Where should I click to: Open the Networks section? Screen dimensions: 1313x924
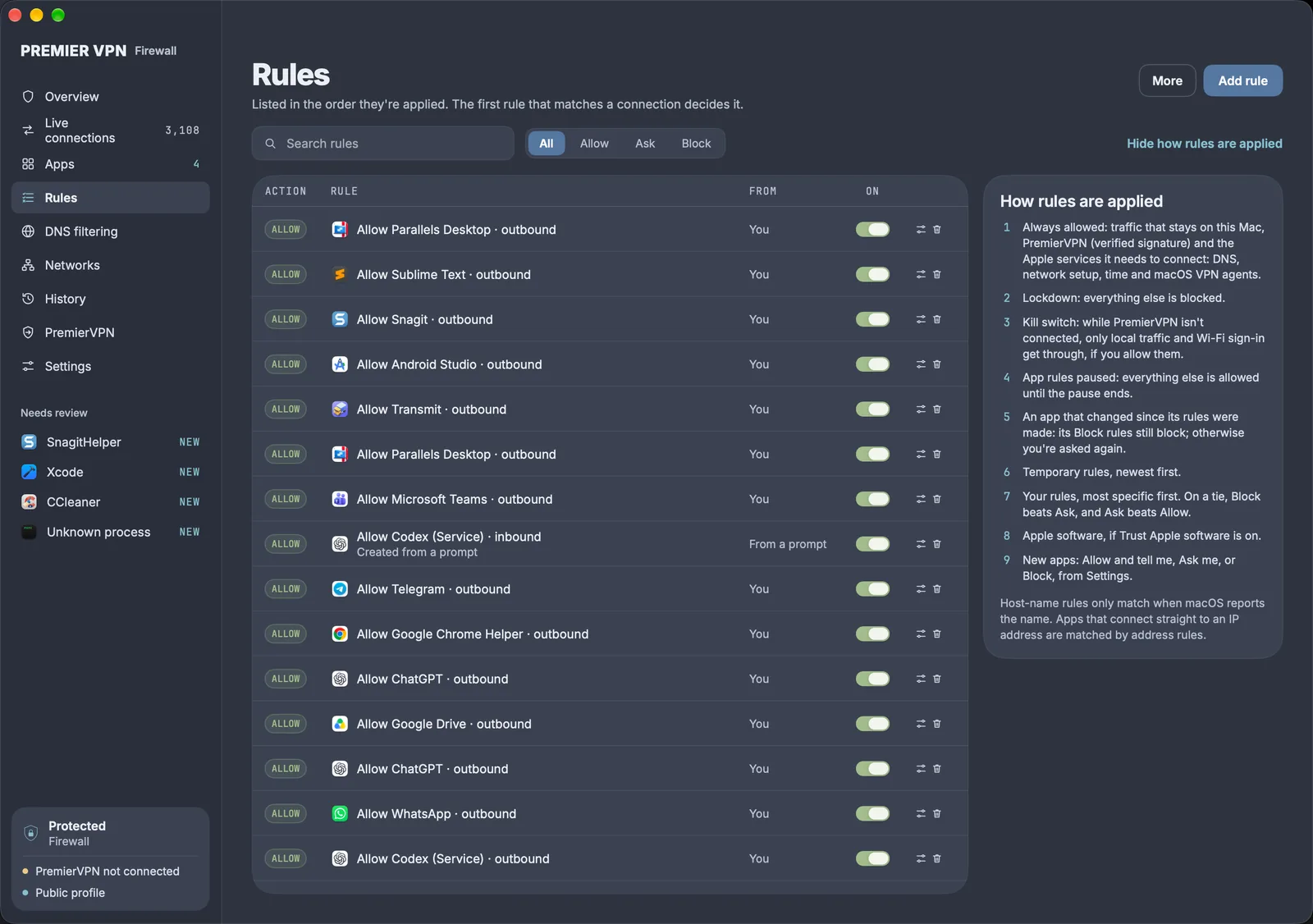[x=111, y=265]
